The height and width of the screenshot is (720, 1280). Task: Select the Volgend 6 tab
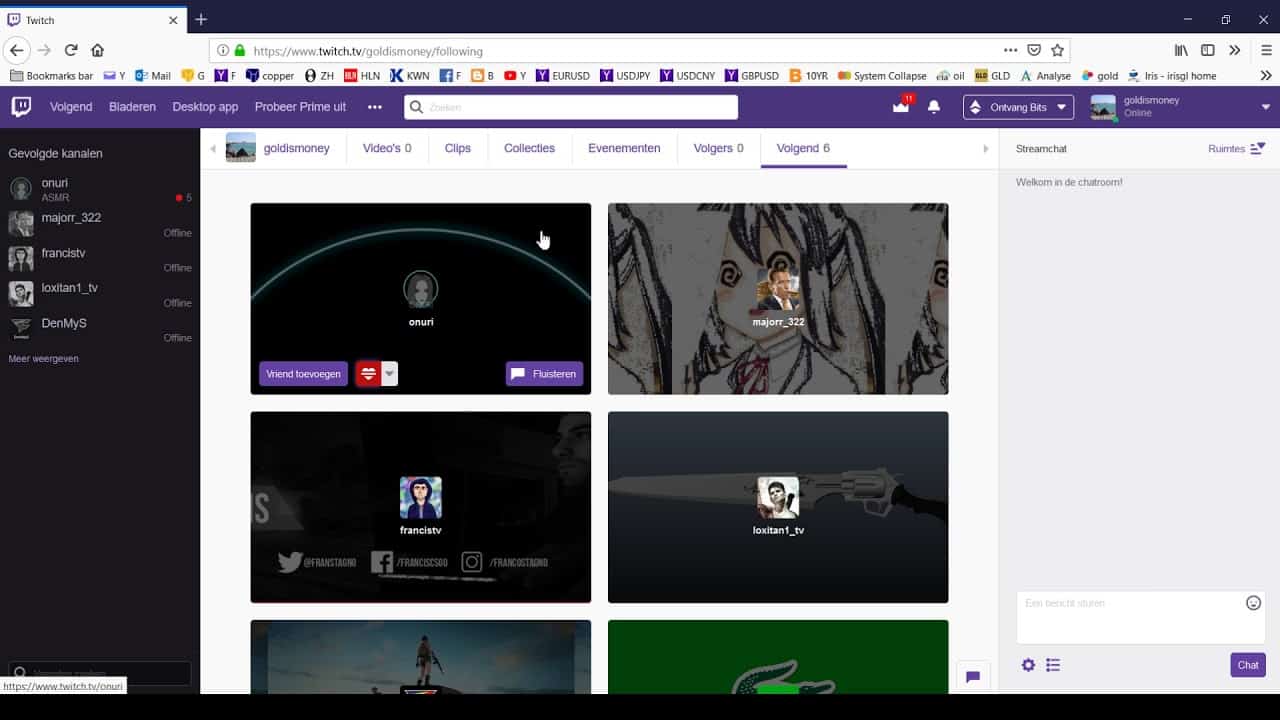pos(803,148)
